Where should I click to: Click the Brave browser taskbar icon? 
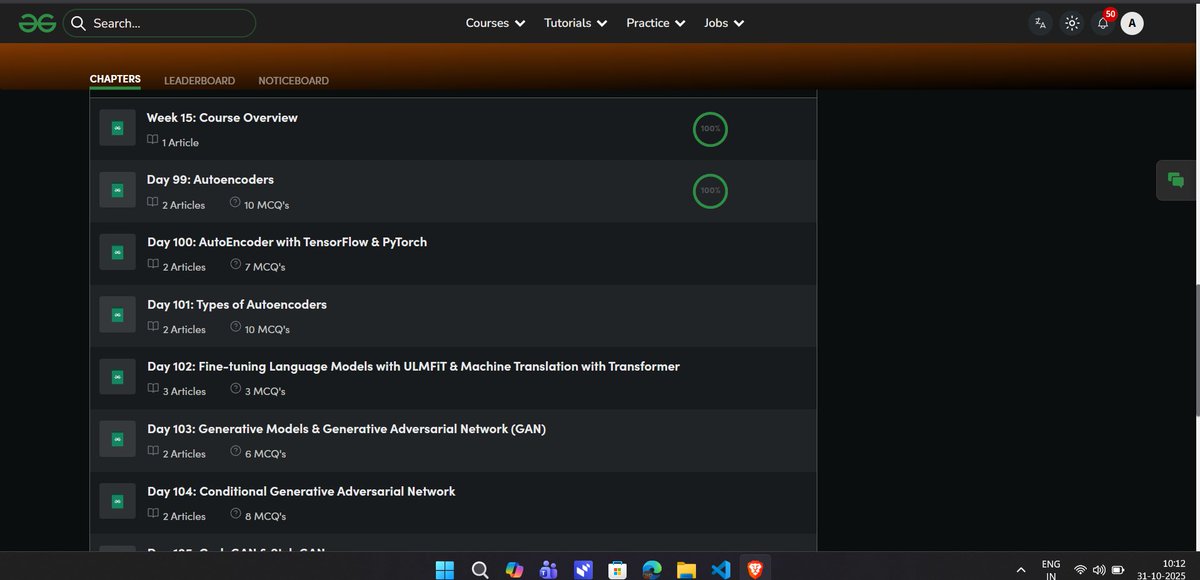pos(754,569)
